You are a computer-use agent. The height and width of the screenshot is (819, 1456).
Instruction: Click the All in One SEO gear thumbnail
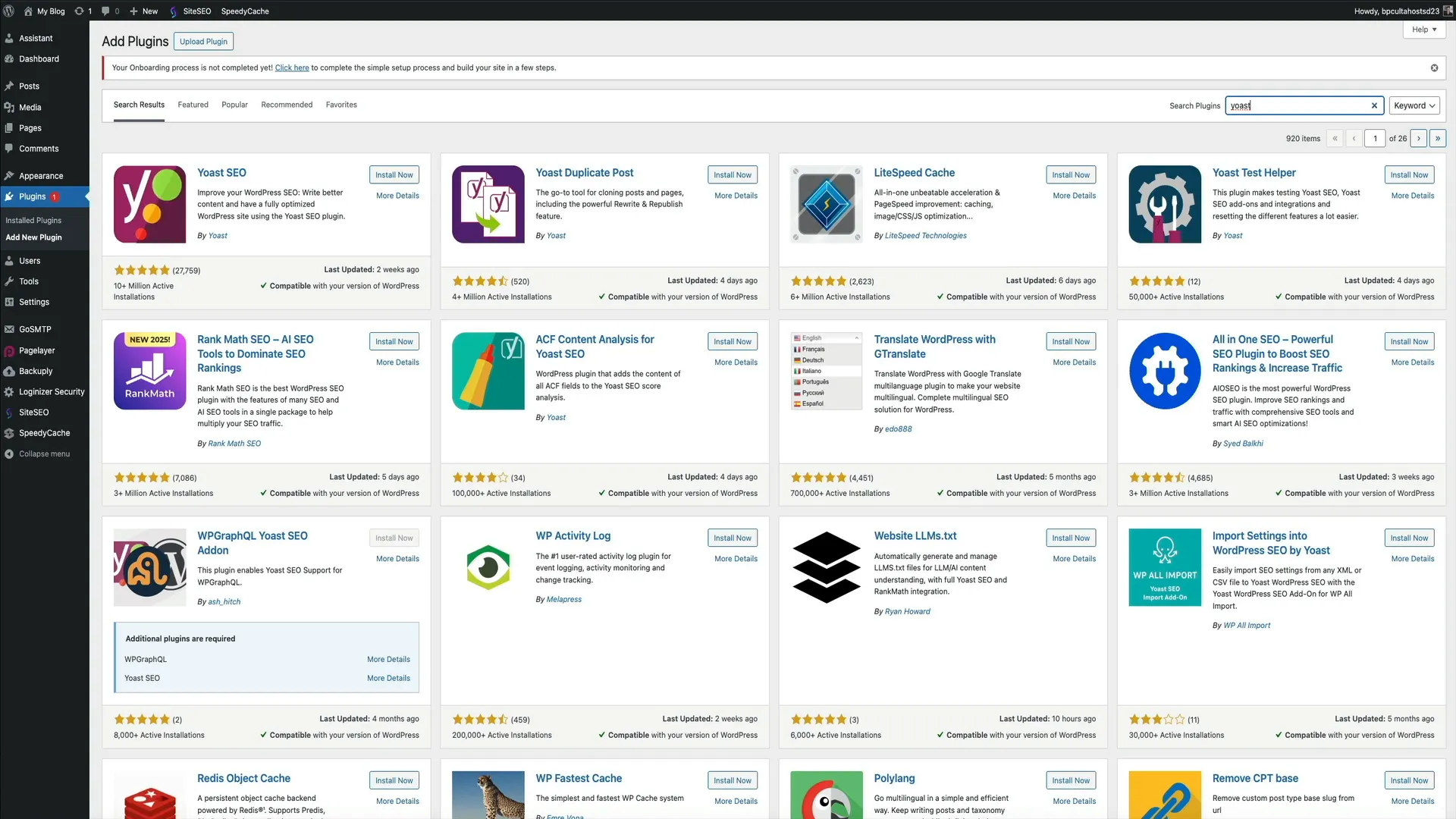pyautogui.click(x=1165, y=371)
